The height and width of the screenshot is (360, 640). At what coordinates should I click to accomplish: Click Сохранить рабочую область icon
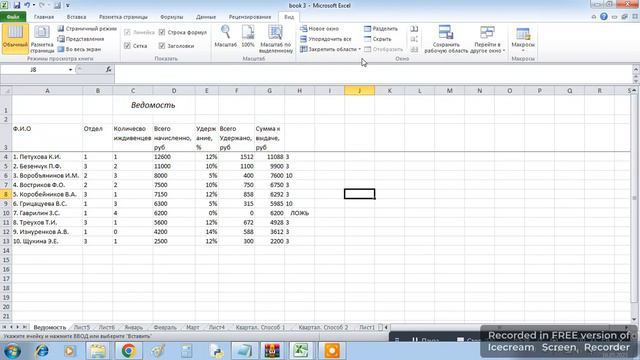click(446, 32)
